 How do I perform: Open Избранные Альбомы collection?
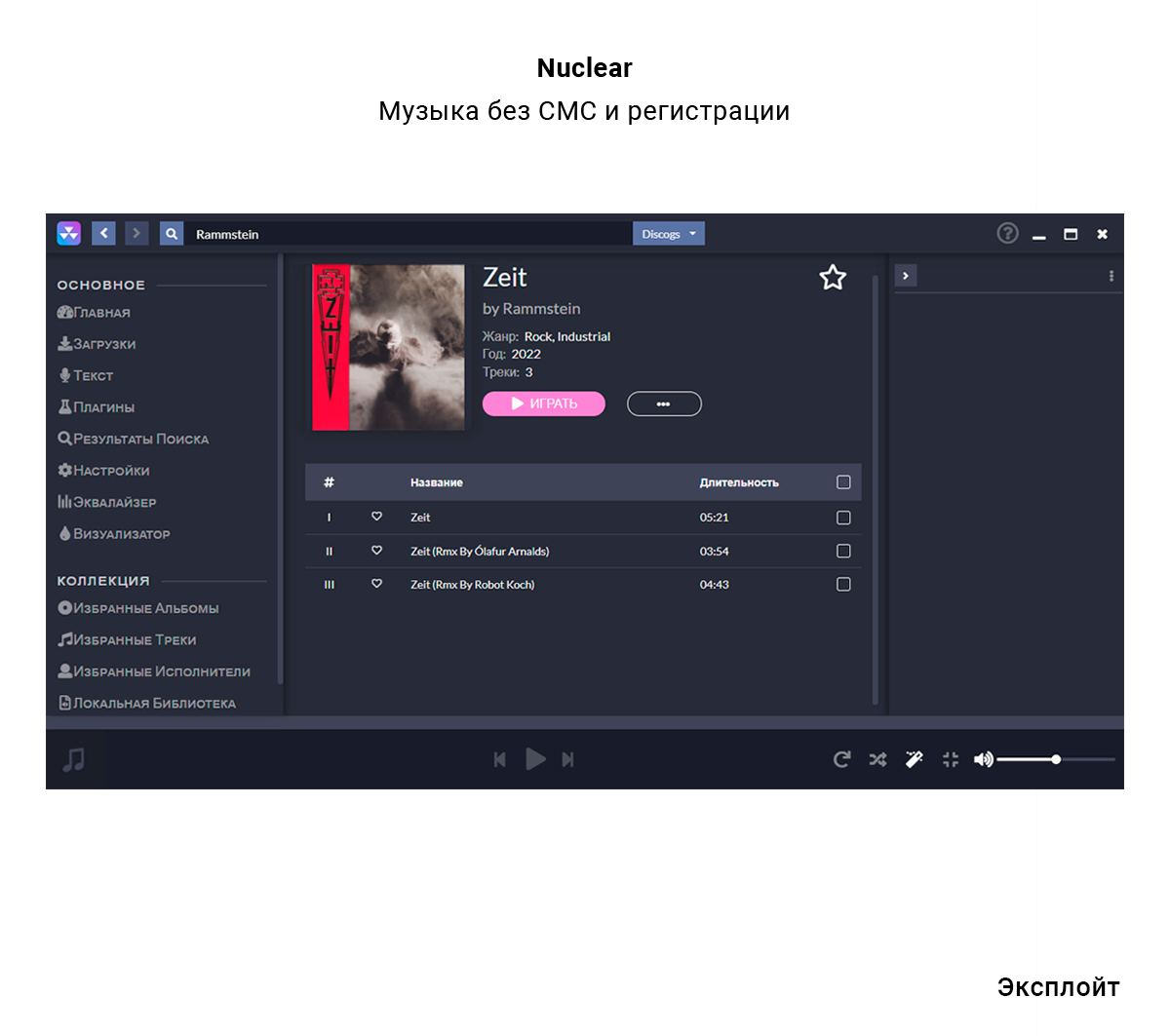coord(137,608)
